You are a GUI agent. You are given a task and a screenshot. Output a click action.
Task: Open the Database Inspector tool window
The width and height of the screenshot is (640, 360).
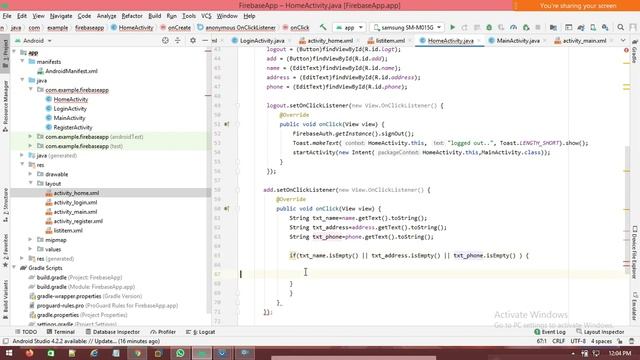pyautogui.click(x=113, y=332)
